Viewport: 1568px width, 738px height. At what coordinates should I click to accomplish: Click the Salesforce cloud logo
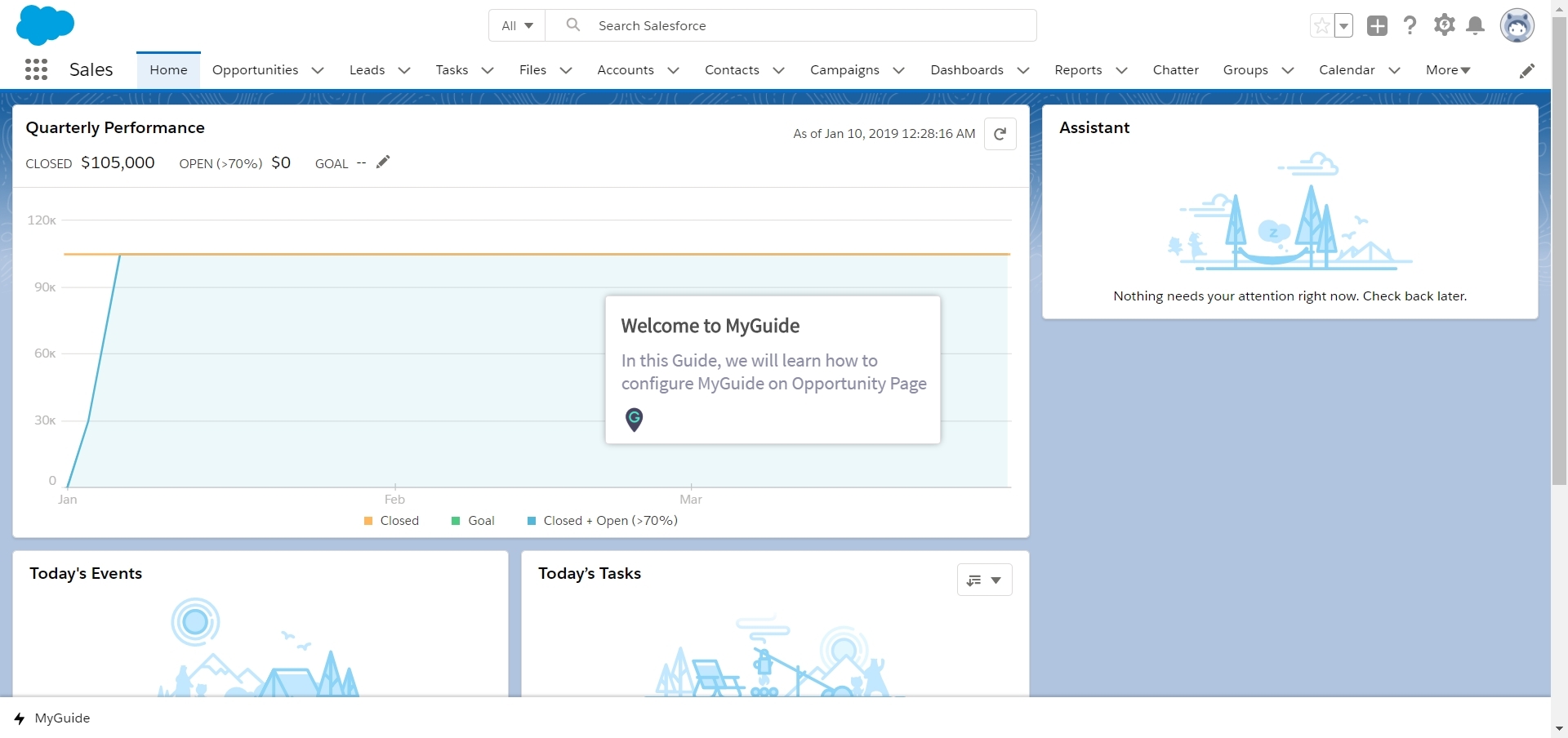click(x=45, y=24)
